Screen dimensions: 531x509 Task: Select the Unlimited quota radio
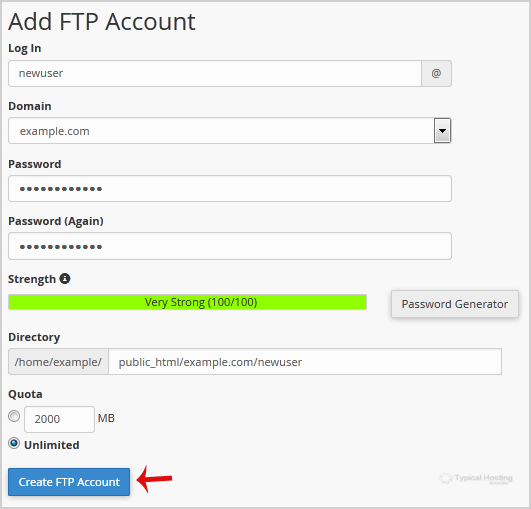(x=14, y=443)
